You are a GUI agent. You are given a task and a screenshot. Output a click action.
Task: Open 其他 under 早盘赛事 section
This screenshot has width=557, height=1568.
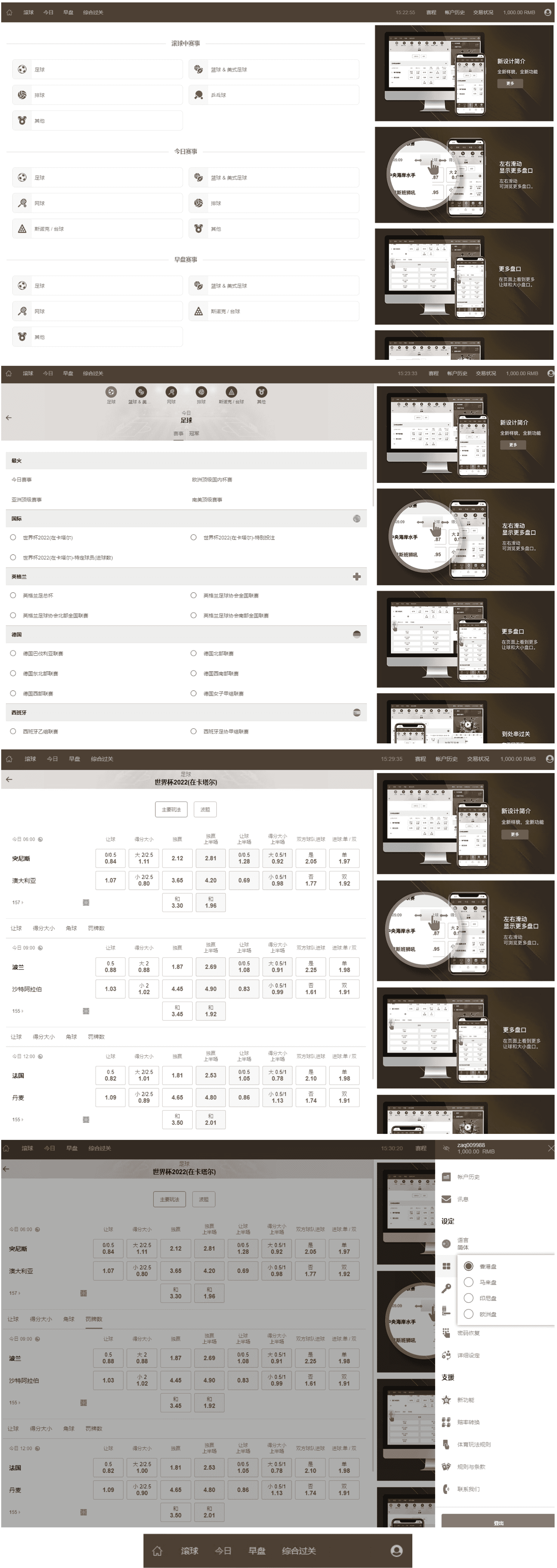tap(97, 337)
